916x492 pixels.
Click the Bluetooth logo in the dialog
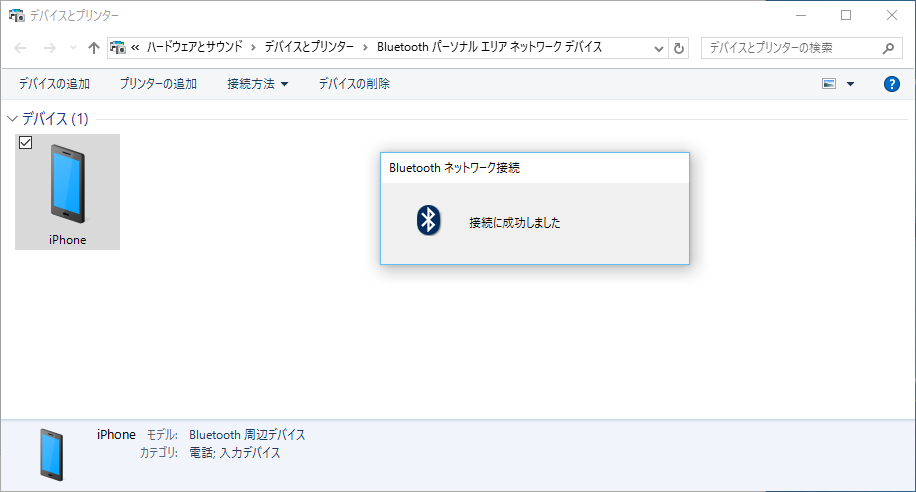[428, 220]
